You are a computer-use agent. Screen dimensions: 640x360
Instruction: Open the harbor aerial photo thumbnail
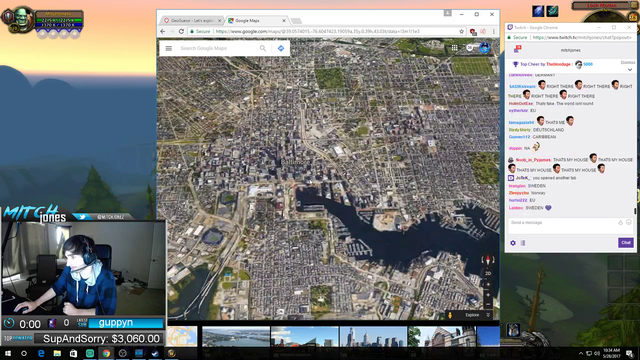pos(236,336)
